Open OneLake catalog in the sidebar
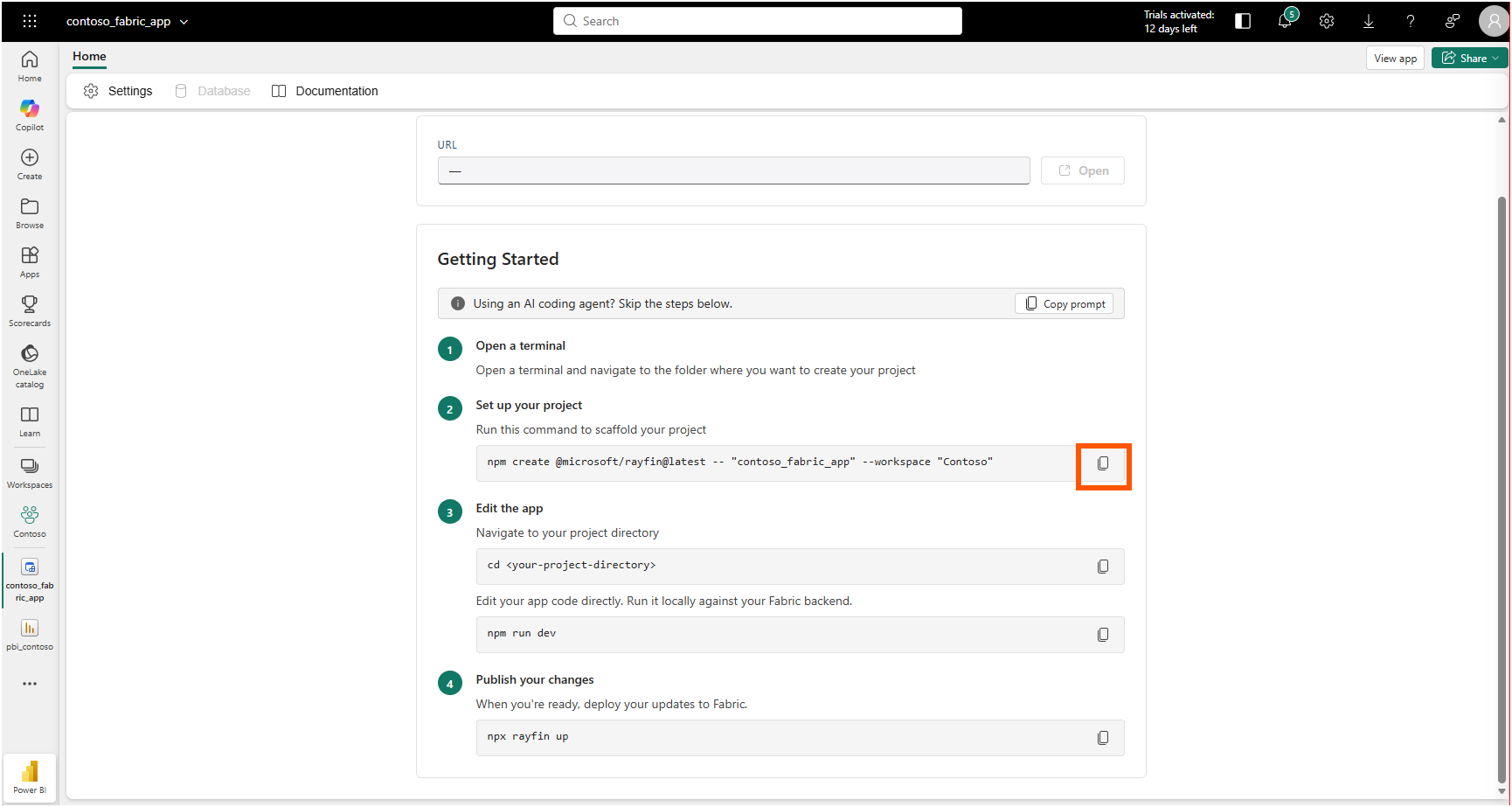The image size is (1512, 807). 30,365
